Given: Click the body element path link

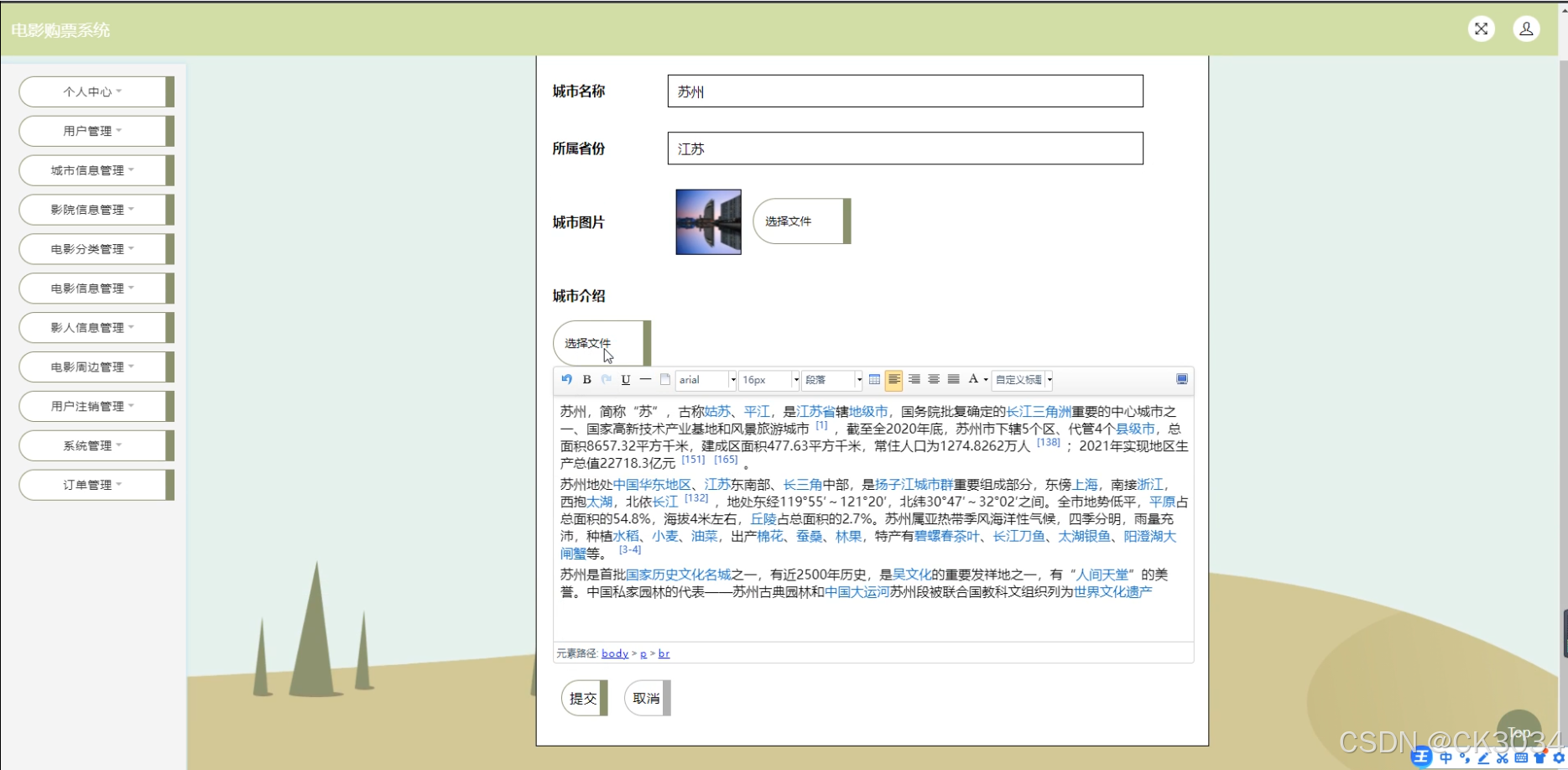Looking at the screenshot, I should 615,653.
